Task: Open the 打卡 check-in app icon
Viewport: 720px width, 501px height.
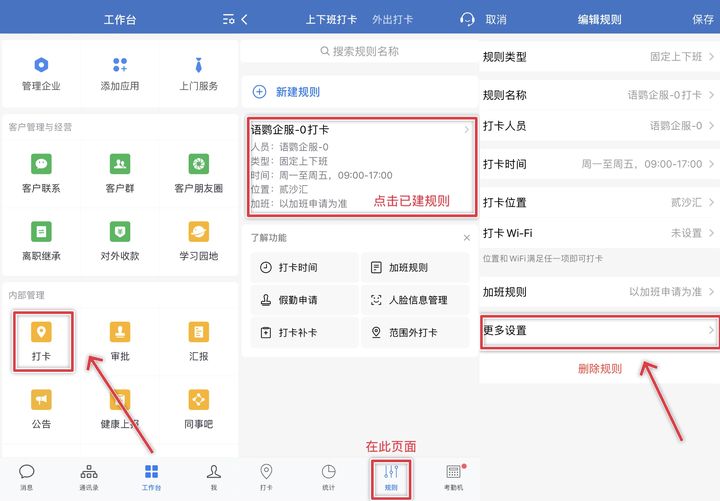Action: coord(41,340)
